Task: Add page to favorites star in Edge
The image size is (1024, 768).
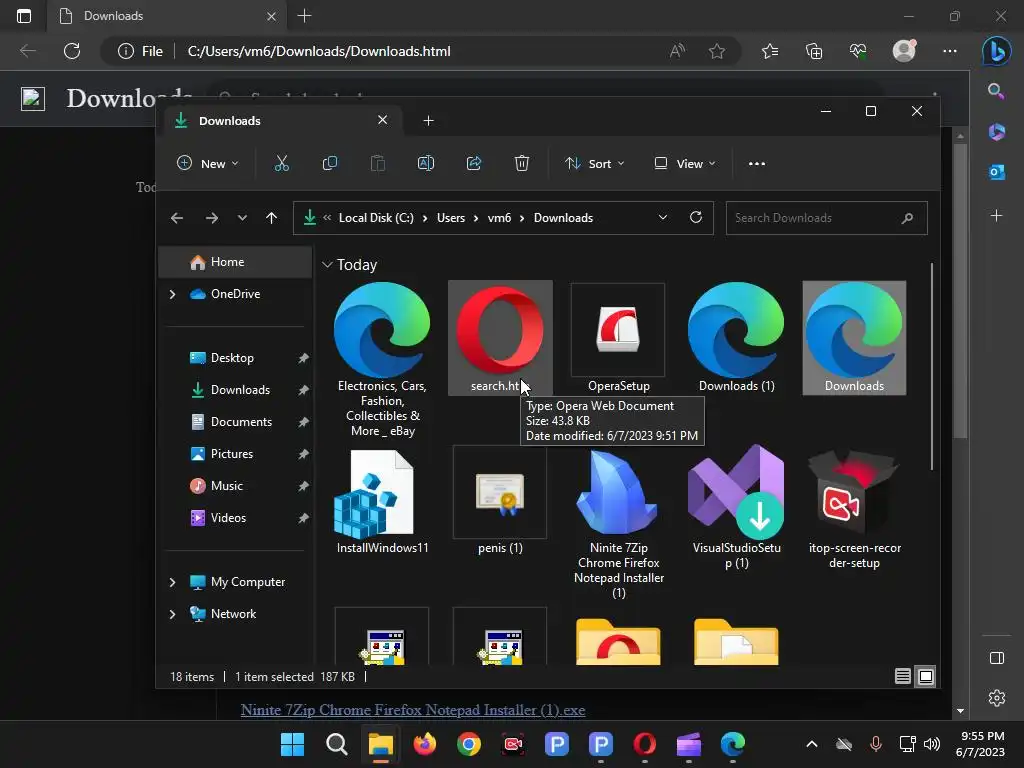Action: click(717, 51)
